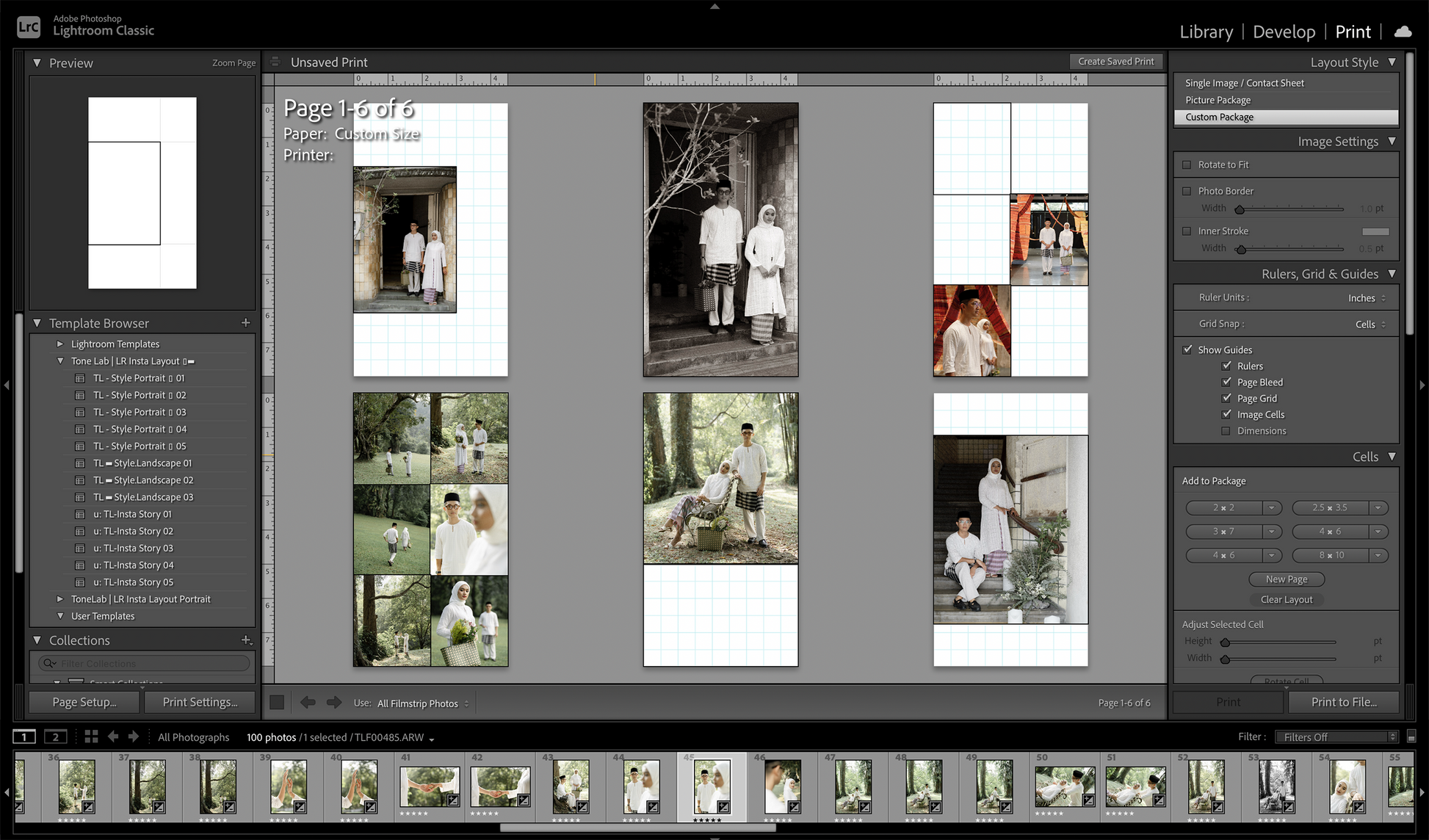Click the Create Saved Print button
The width and height of the screenshot is (1429, 840).
[1115, 62]
